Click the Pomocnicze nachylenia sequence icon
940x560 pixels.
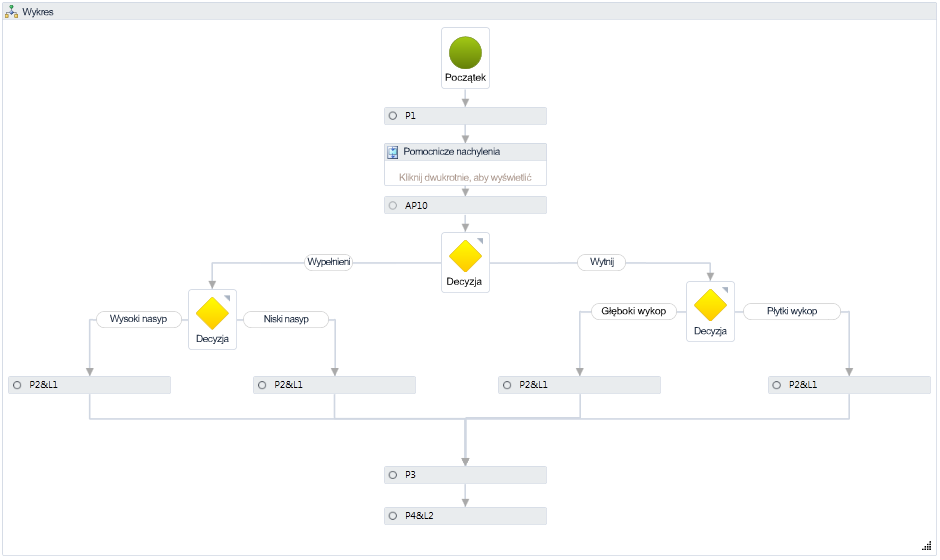point(393,152)
